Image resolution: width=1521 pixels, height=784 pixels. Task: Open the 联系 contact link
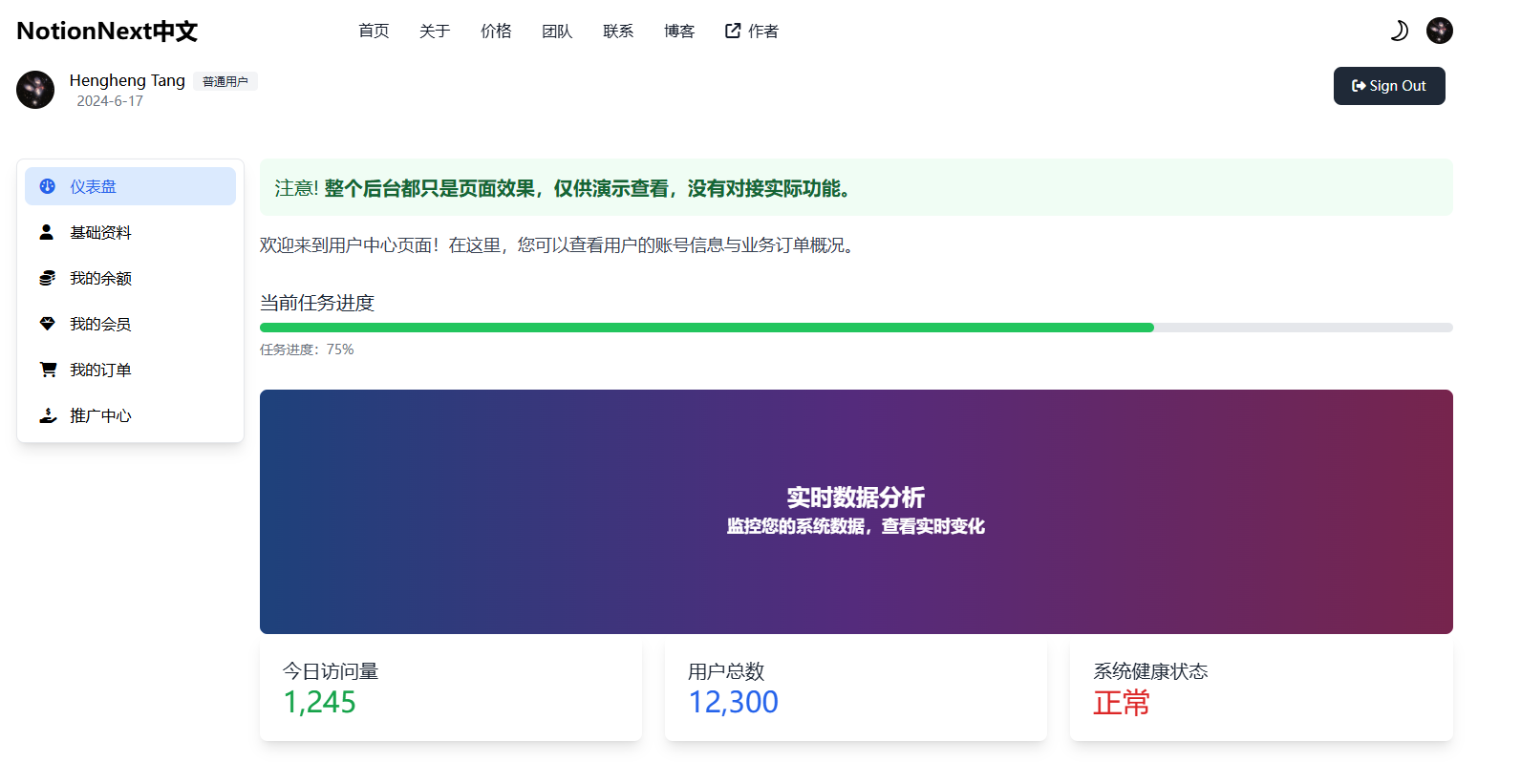(618, 32)
